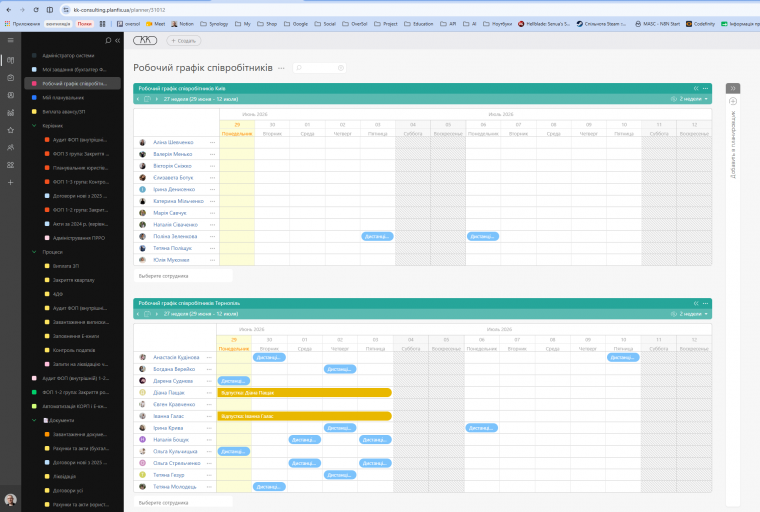
Task: Open the tasks clipboard icon in rail
Action: coord(10,78)
